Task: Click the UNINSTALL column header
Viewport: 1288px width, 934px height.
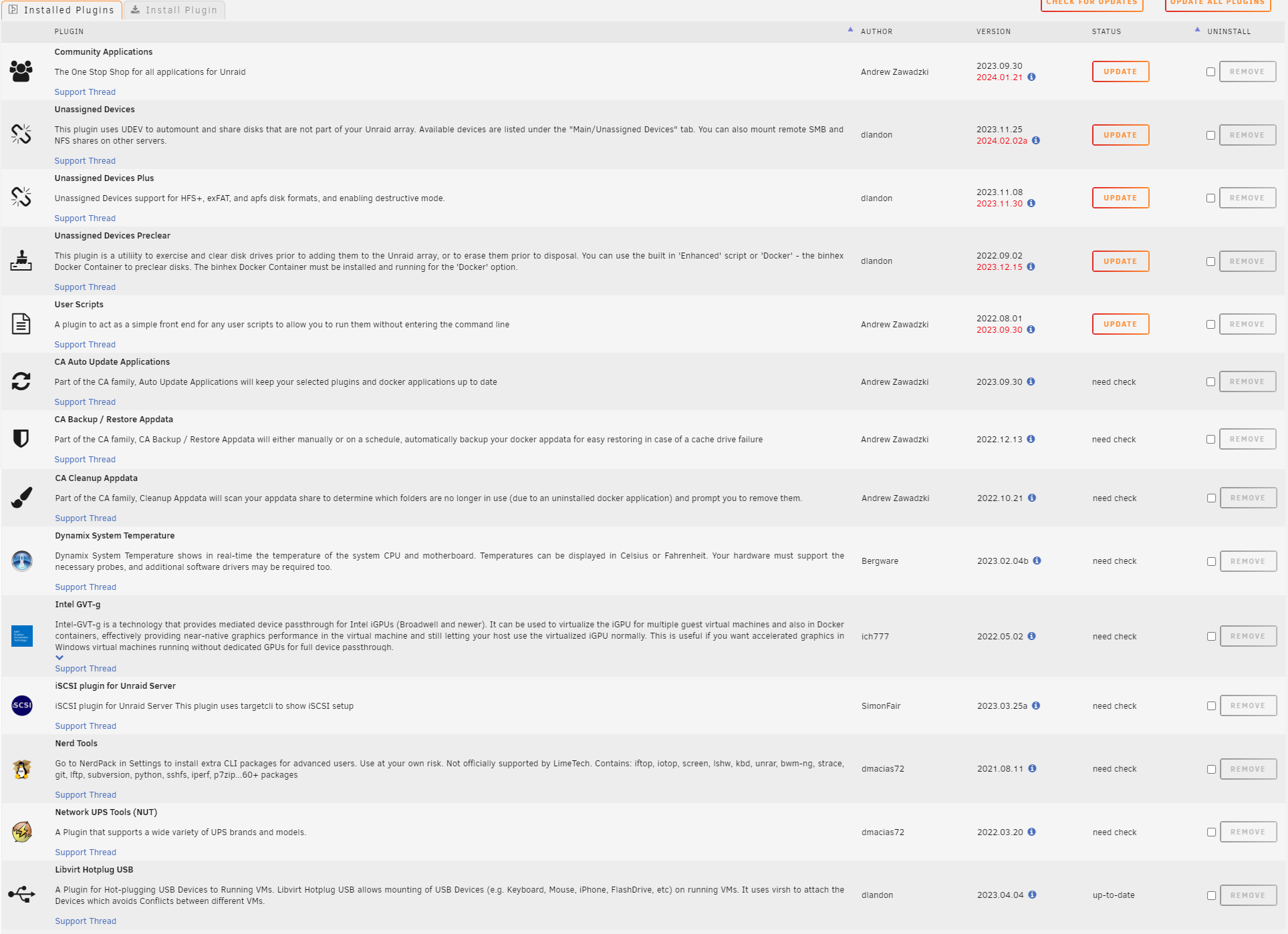Action: coord(1229,31)
